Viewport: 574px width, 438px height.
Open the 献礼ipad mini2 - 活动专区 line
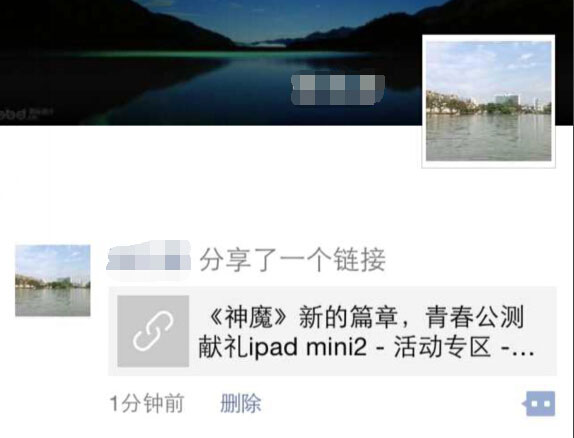click(344, 347)
